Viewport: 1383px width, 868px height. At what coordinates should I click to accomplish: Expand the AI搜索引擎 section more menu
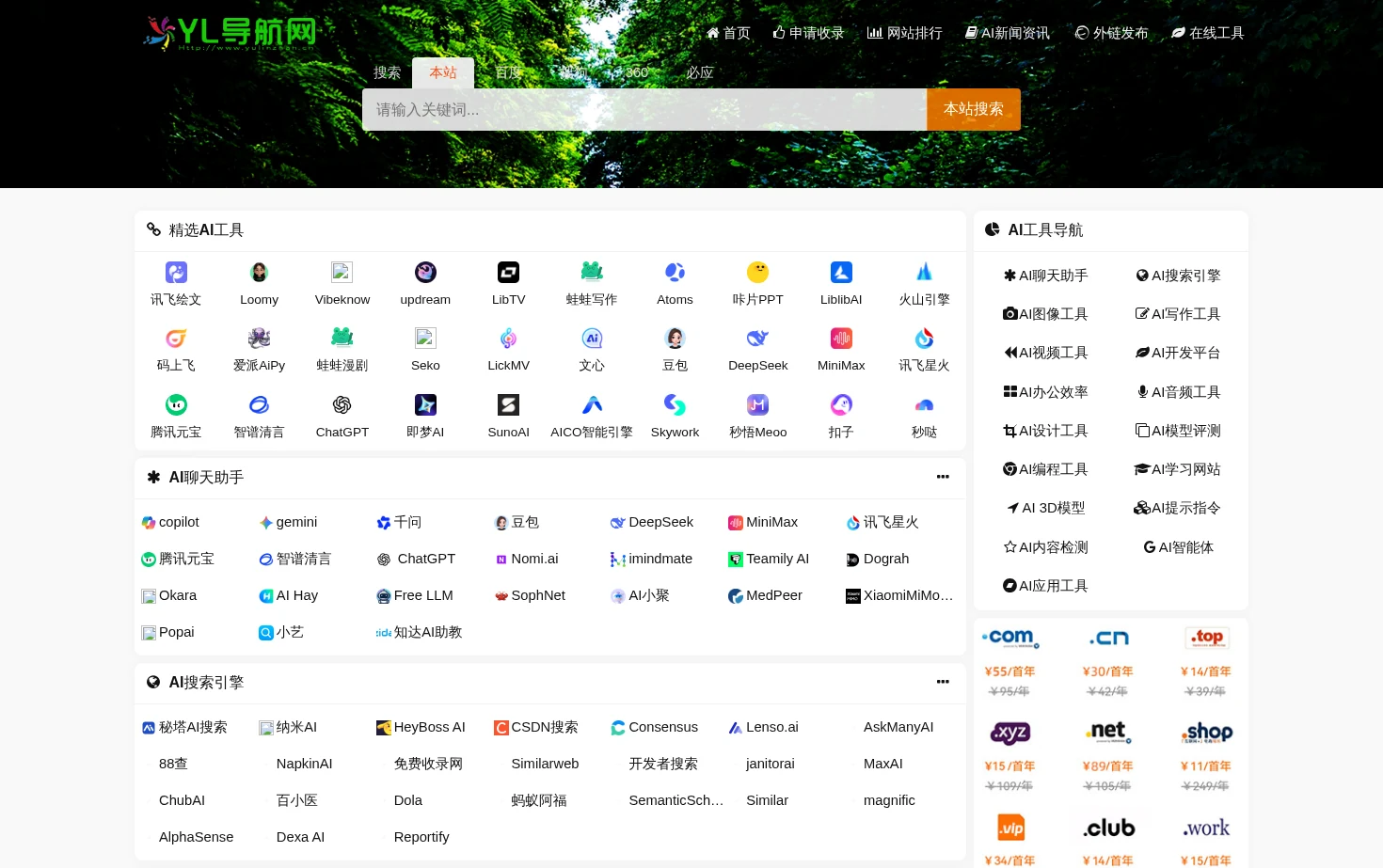(943, 682)
